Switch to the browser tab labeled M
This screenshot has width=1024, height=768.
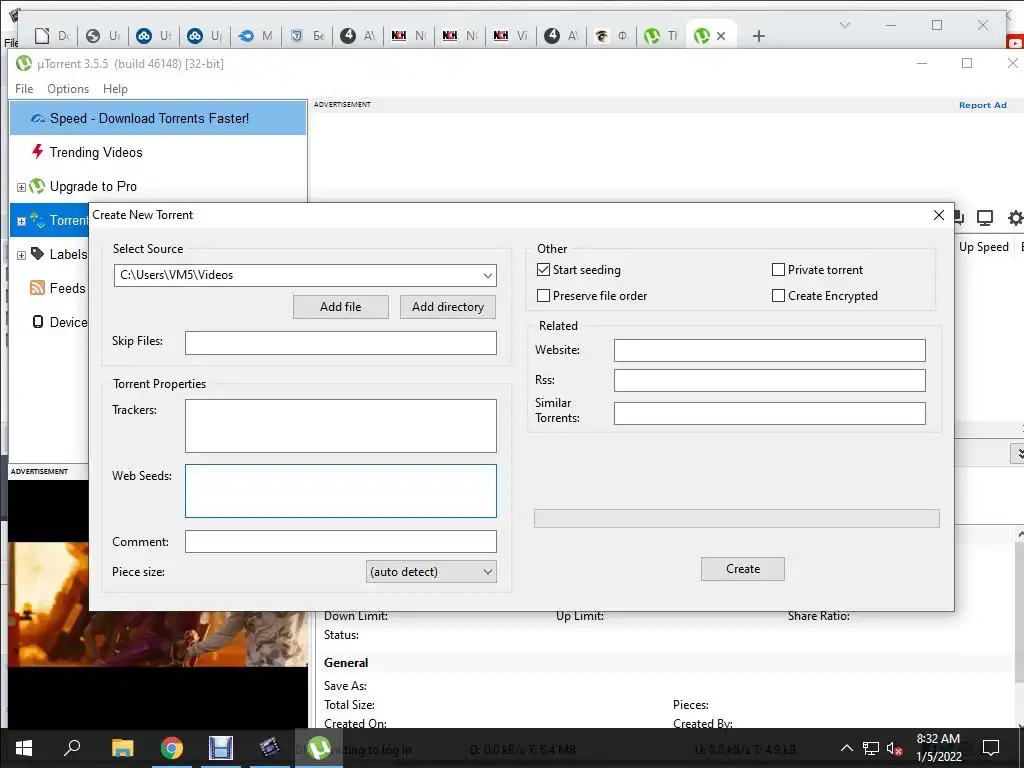(x=255, y=36)
